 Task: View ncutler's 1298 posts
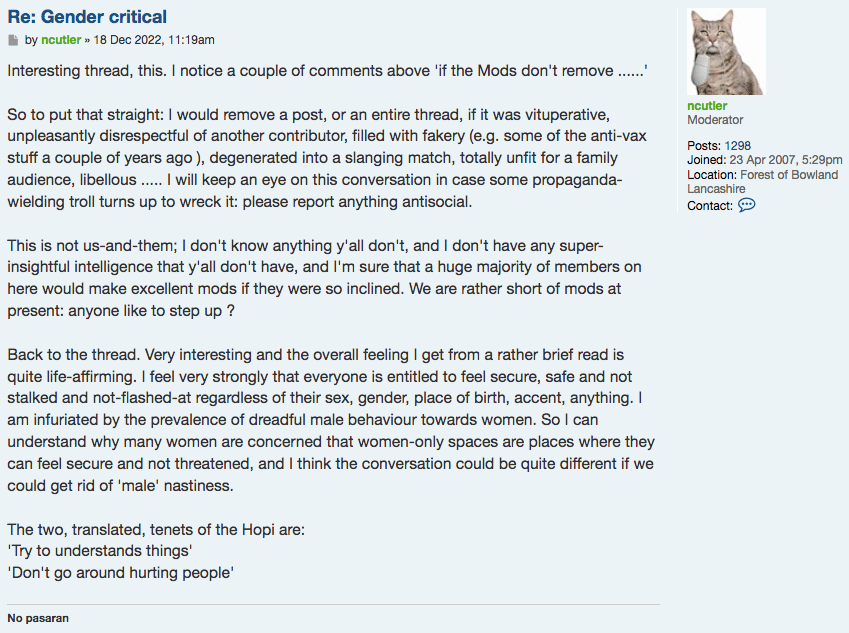(x=737, y=146)
